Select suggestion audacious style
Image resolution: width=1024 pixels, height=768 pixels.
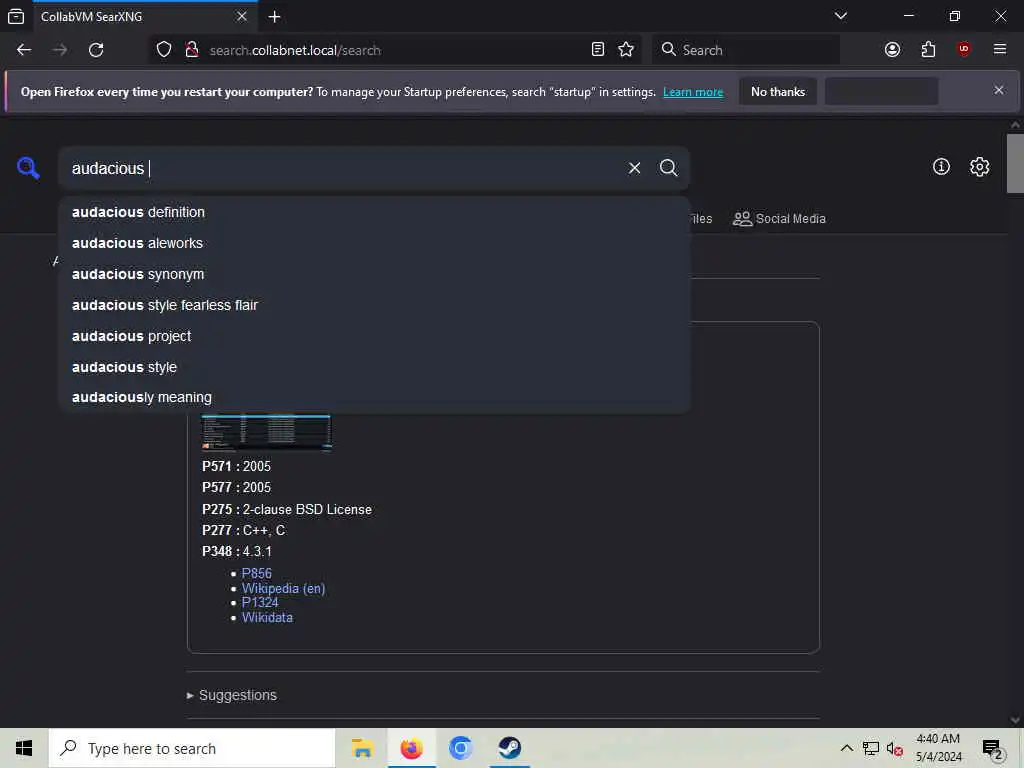374,367
